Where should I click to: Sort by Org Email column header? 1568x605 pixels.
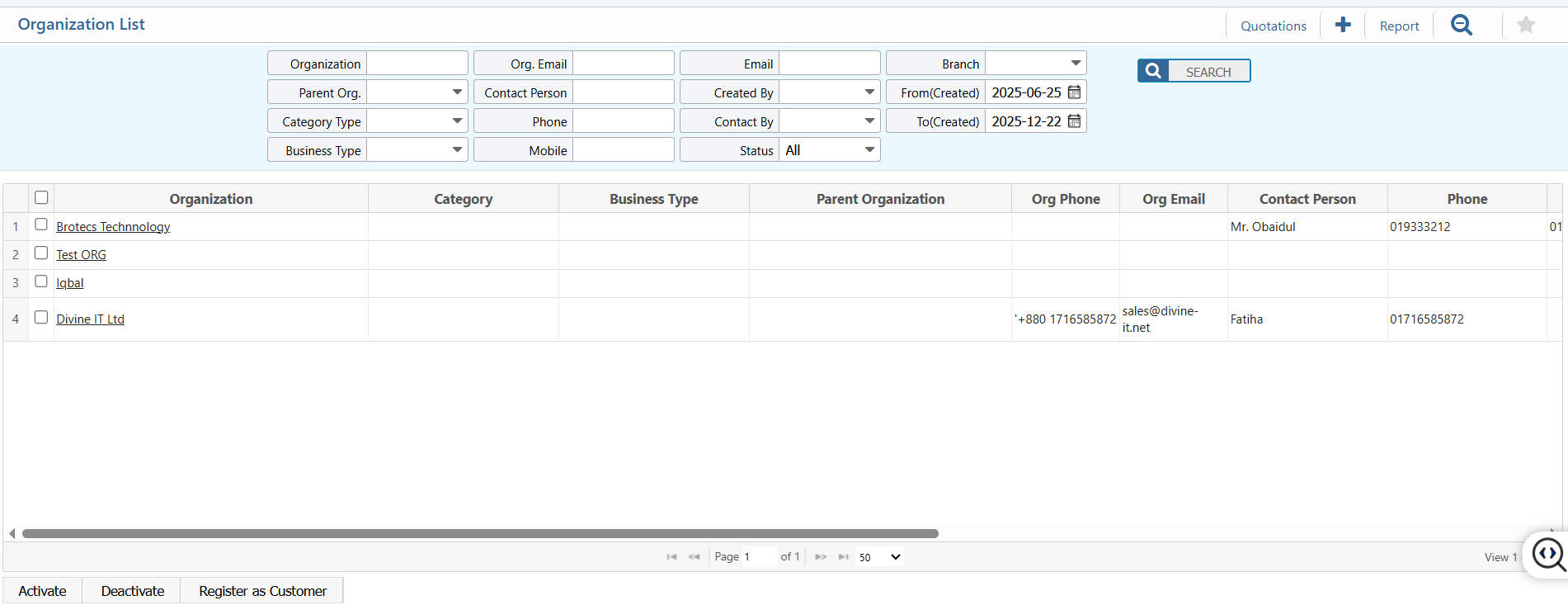[1174, 199]
